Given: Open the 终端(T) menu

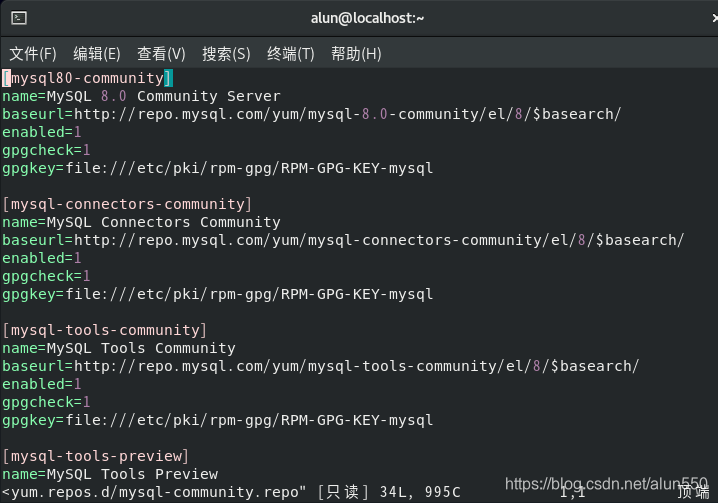Looking at the screenshot, I should coord(291,54).
